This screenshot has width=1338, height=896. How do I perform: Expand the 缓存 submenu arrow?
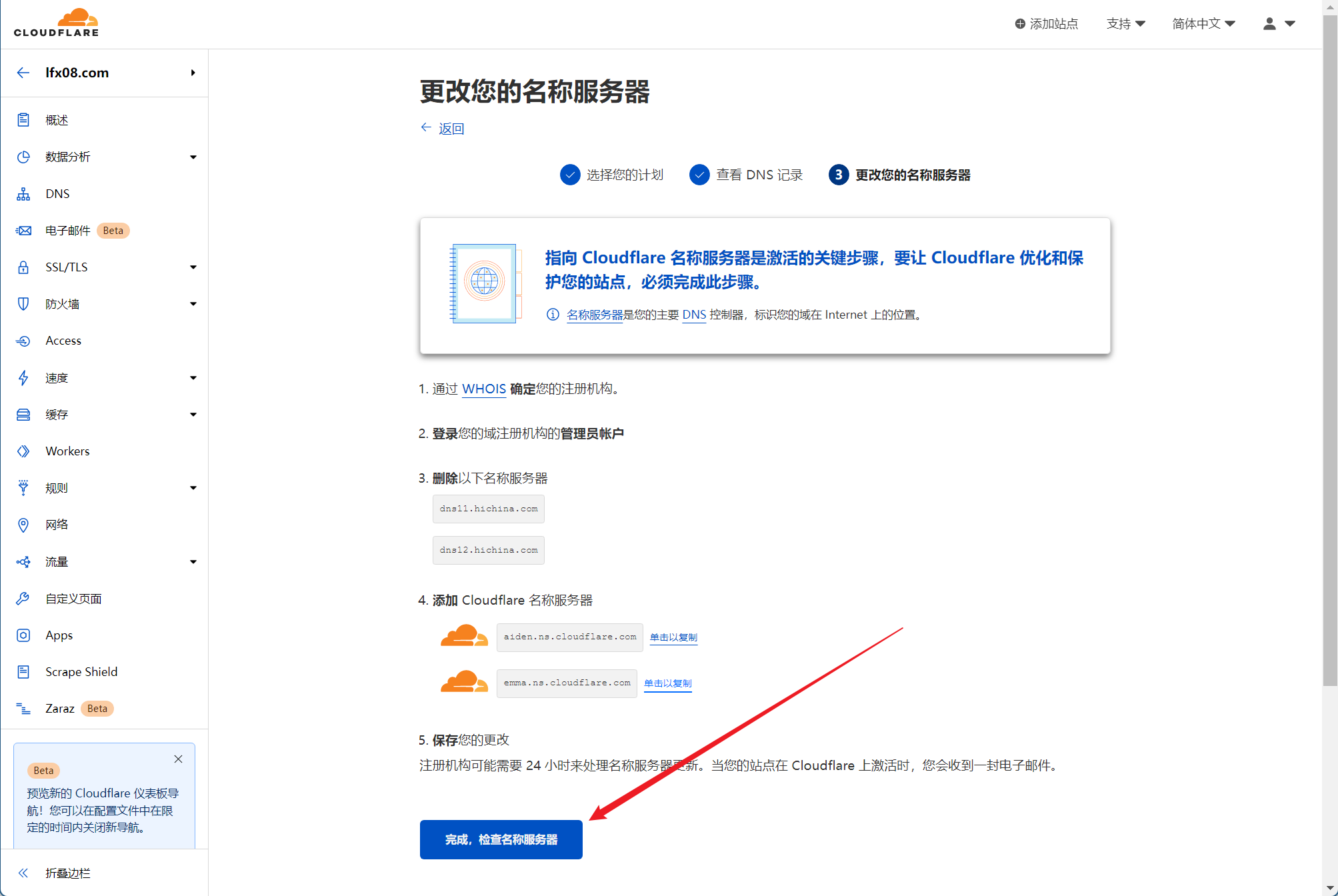click(x=193, y=415)
